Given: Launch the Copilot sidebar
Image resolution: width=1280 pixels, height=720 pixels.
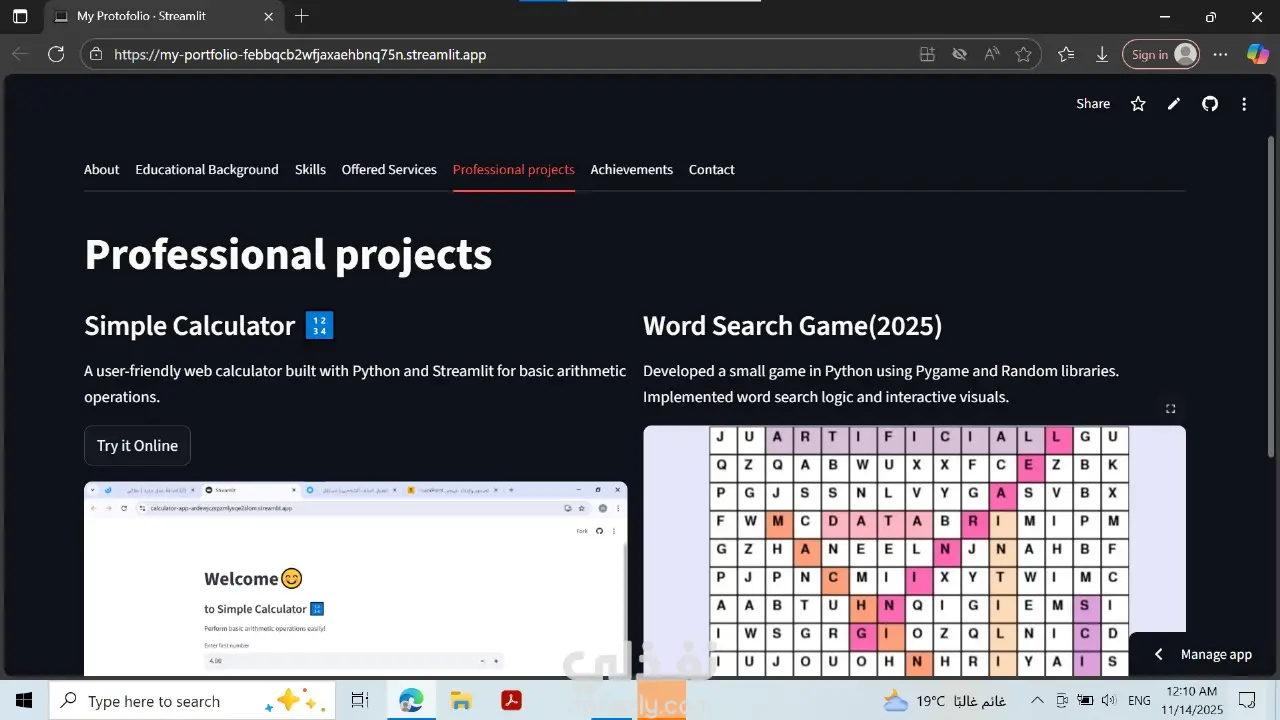Looking at the screenshot, I should tap(1257, 55).
